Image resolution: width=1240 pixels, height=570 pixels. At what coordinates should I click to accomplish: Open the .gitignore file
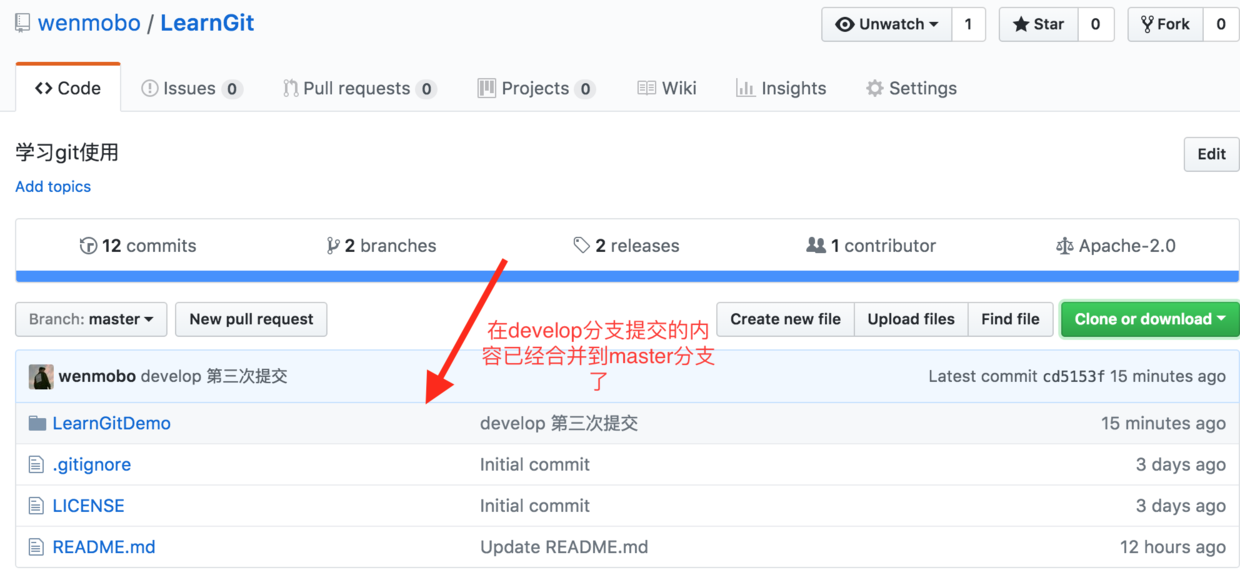(x=91, y=465)
